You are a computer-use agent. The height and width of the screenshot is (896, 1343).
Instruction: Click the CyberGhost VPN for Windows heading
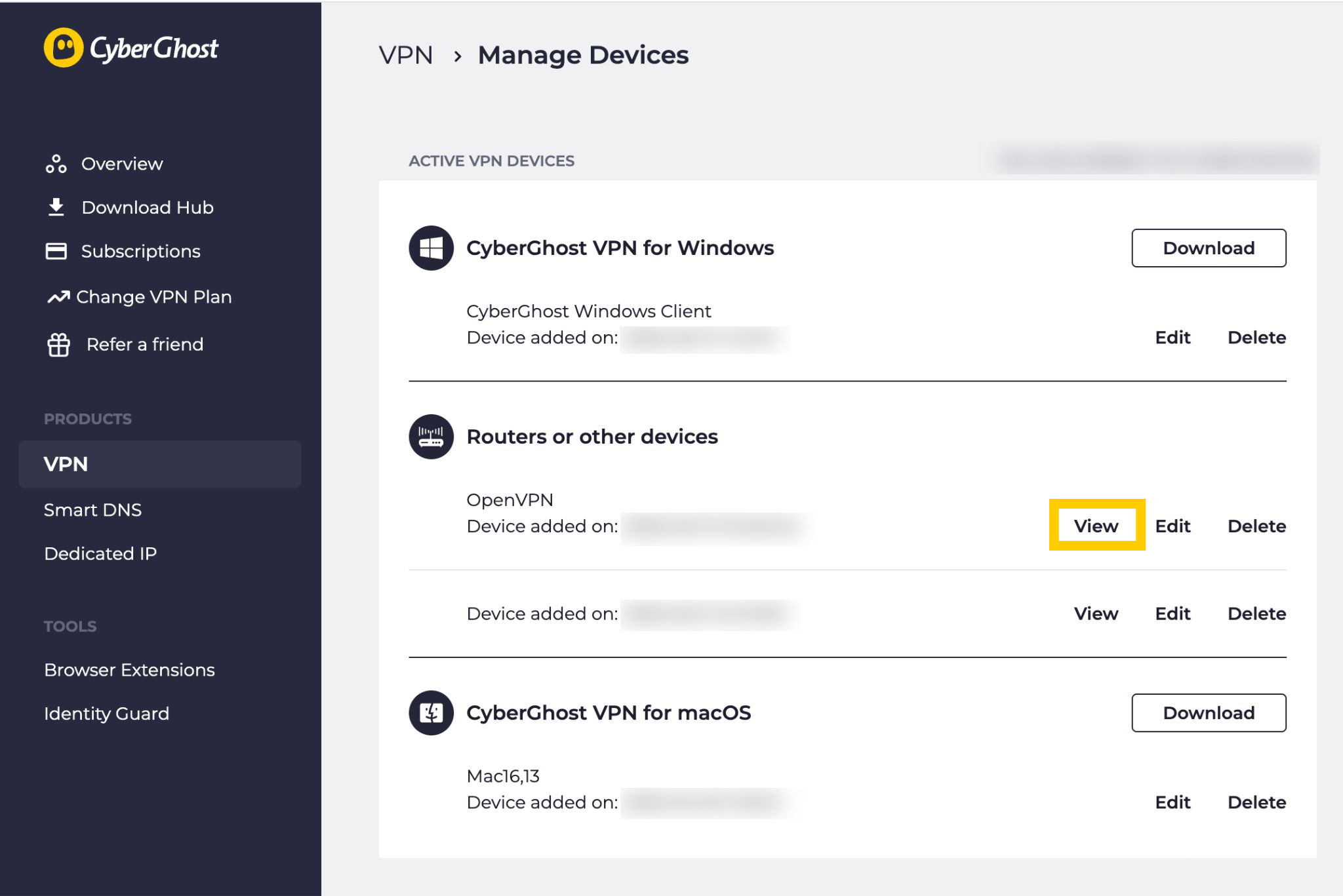[x=620, y=248]
